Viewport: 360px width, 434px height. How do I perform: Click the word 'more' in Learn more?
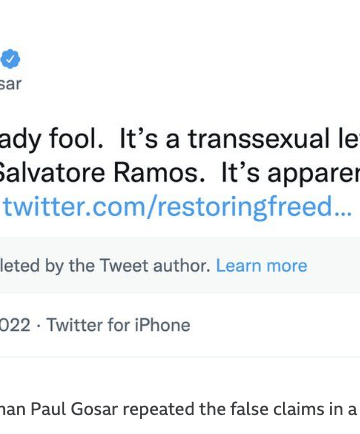287,266
